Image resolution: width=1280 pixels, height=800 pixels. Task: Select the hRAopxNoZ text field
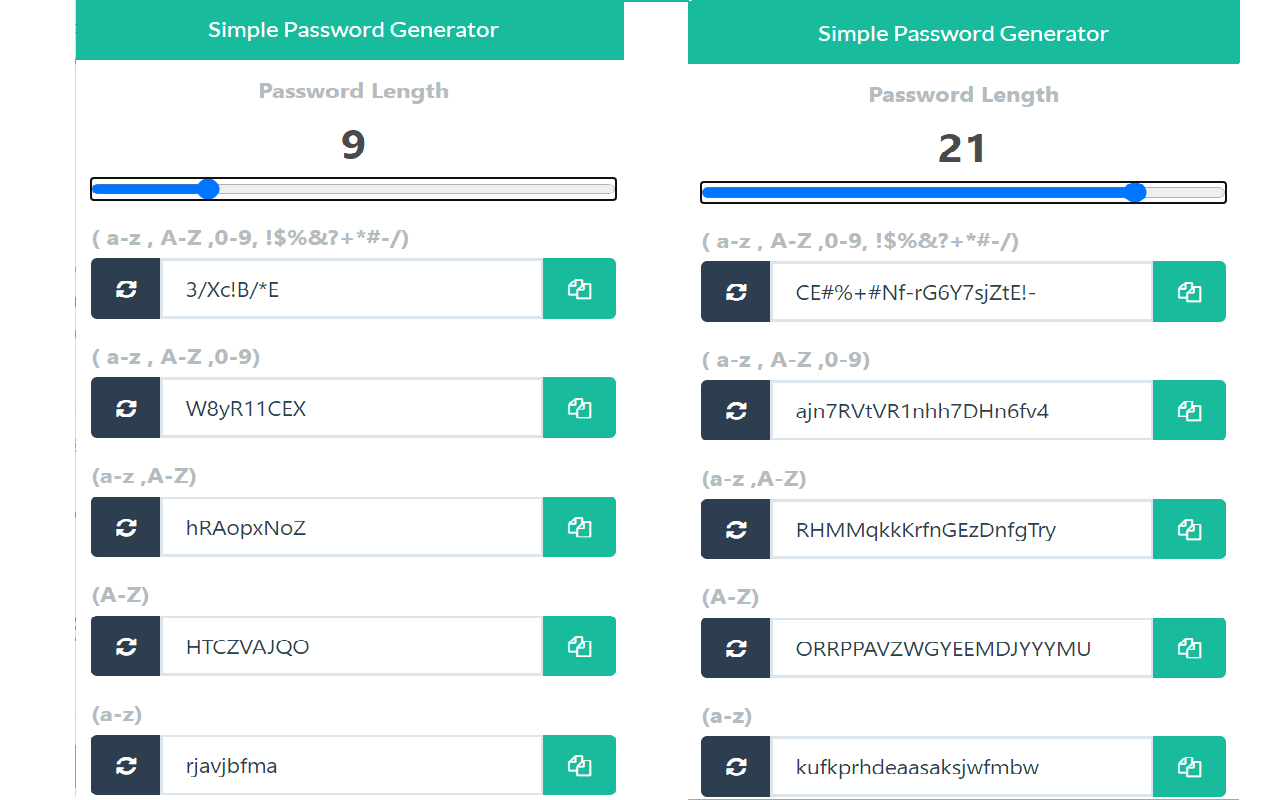tap(351, 527)
